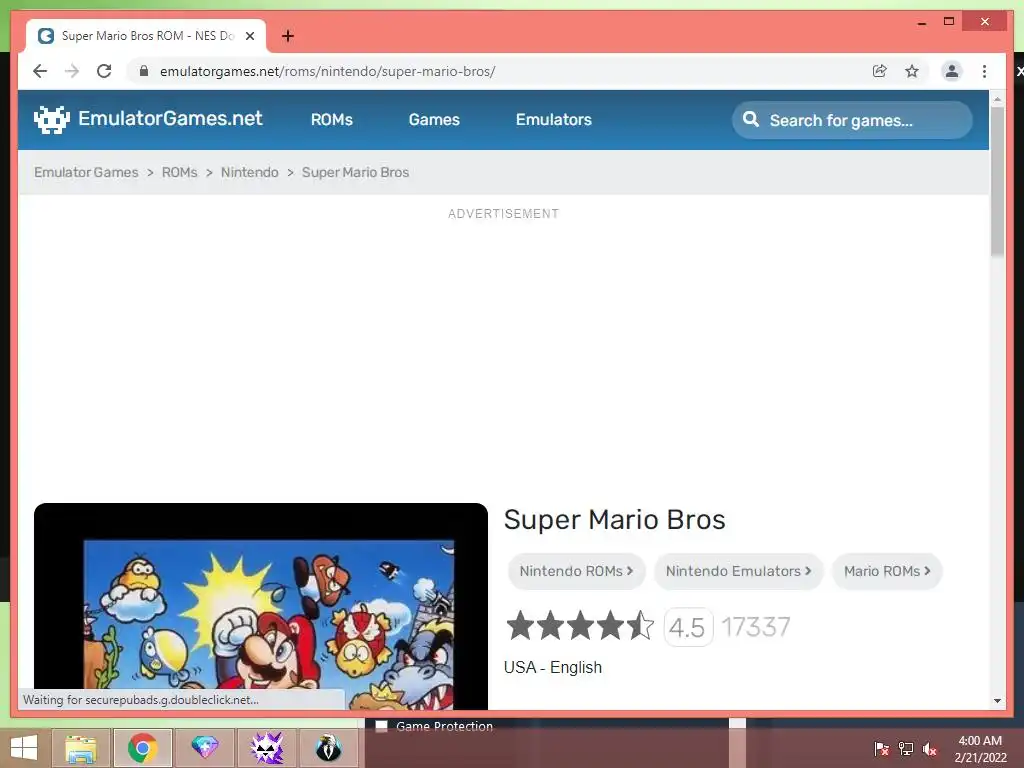Viewport: 1024px width, 768px height.
Task: Open the Emulators navigation menu
Action: [x=554, y=120]
